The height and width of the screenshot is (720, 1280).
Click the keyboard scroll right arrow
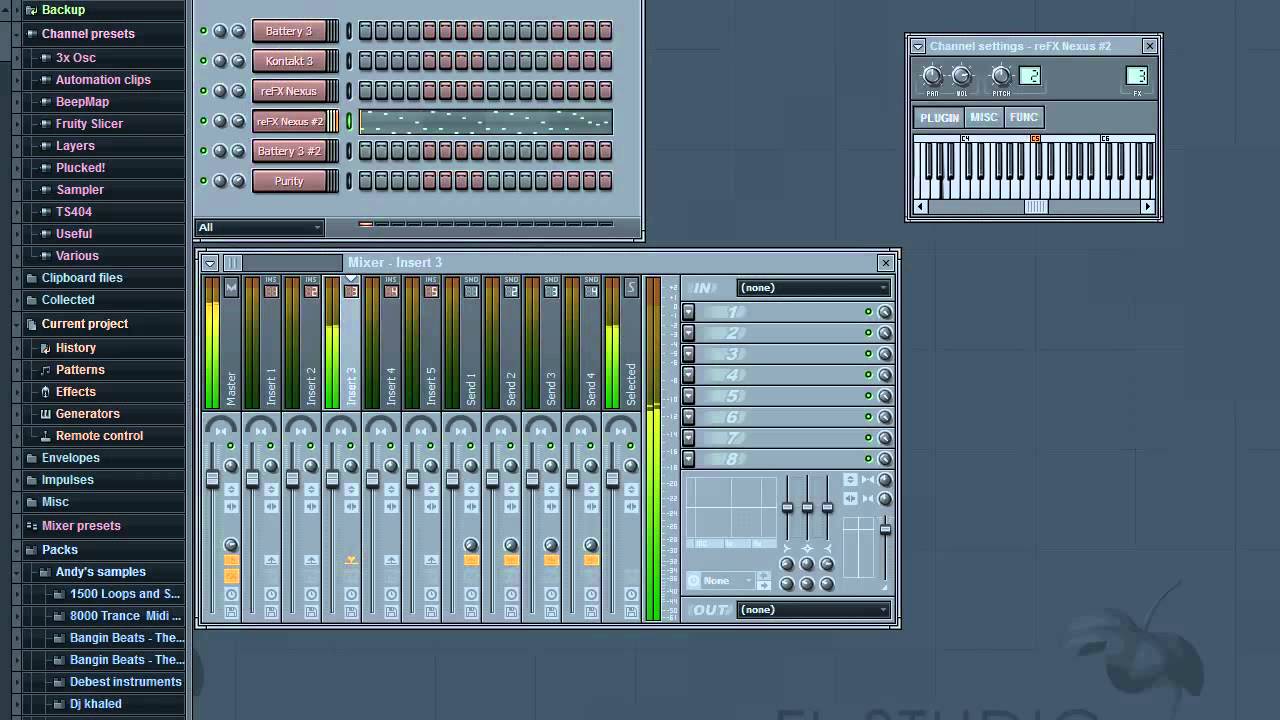tap(1148, 207)
